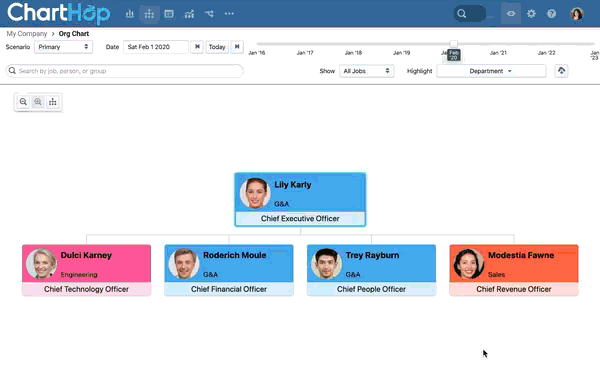The height and width of the screenshot is (374, 600).
Task: Click Jan '16 on the timeline
Action: [x=256, y=53]
